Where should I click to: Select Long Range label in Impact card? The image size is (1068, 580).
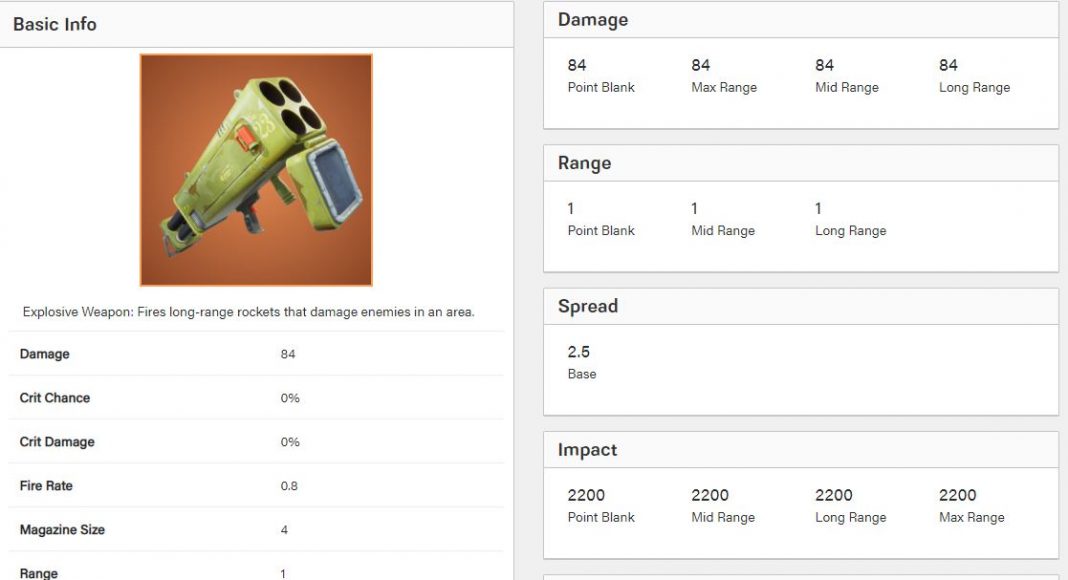coord(850,517)
